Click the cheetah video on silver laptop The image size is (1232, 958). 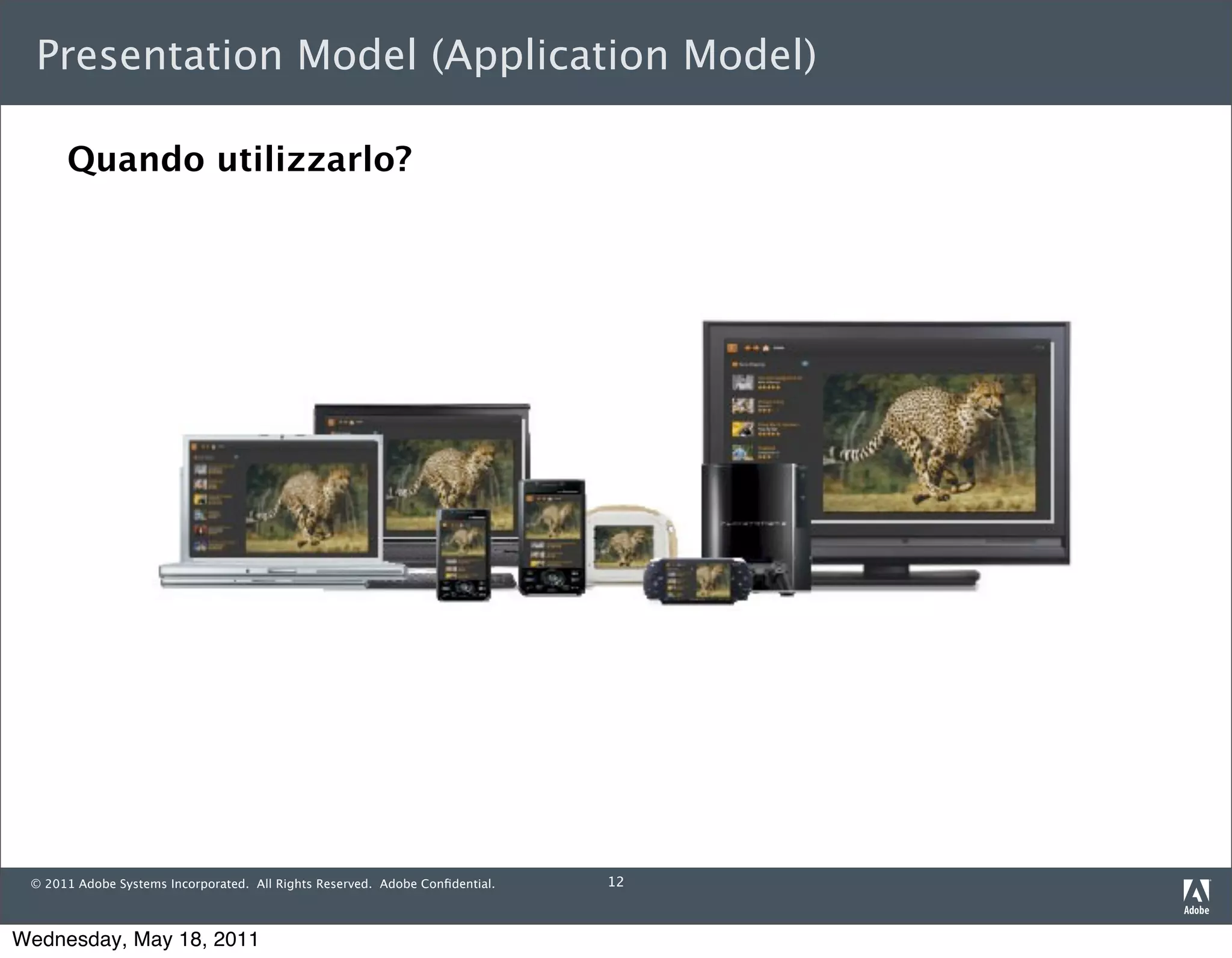[307, 508]
